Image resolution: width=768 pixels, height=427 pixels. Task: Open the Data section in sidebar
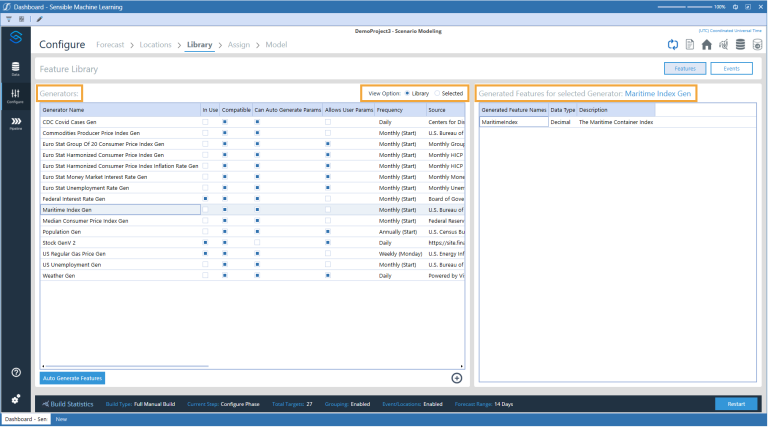click(15, 67)
